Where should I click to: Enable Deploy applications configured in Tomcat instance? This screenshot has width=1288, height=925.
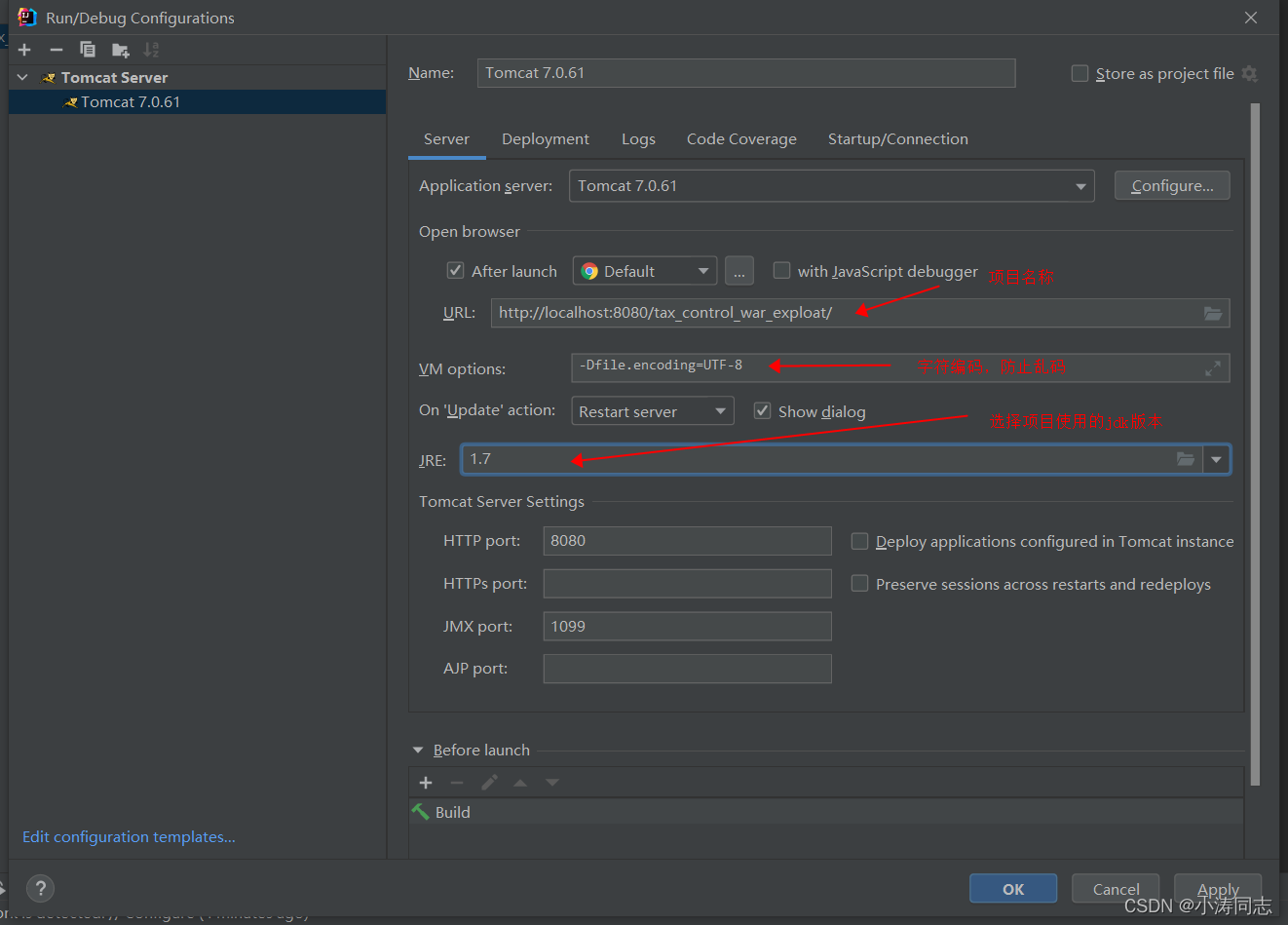click(x=859, y=541)
